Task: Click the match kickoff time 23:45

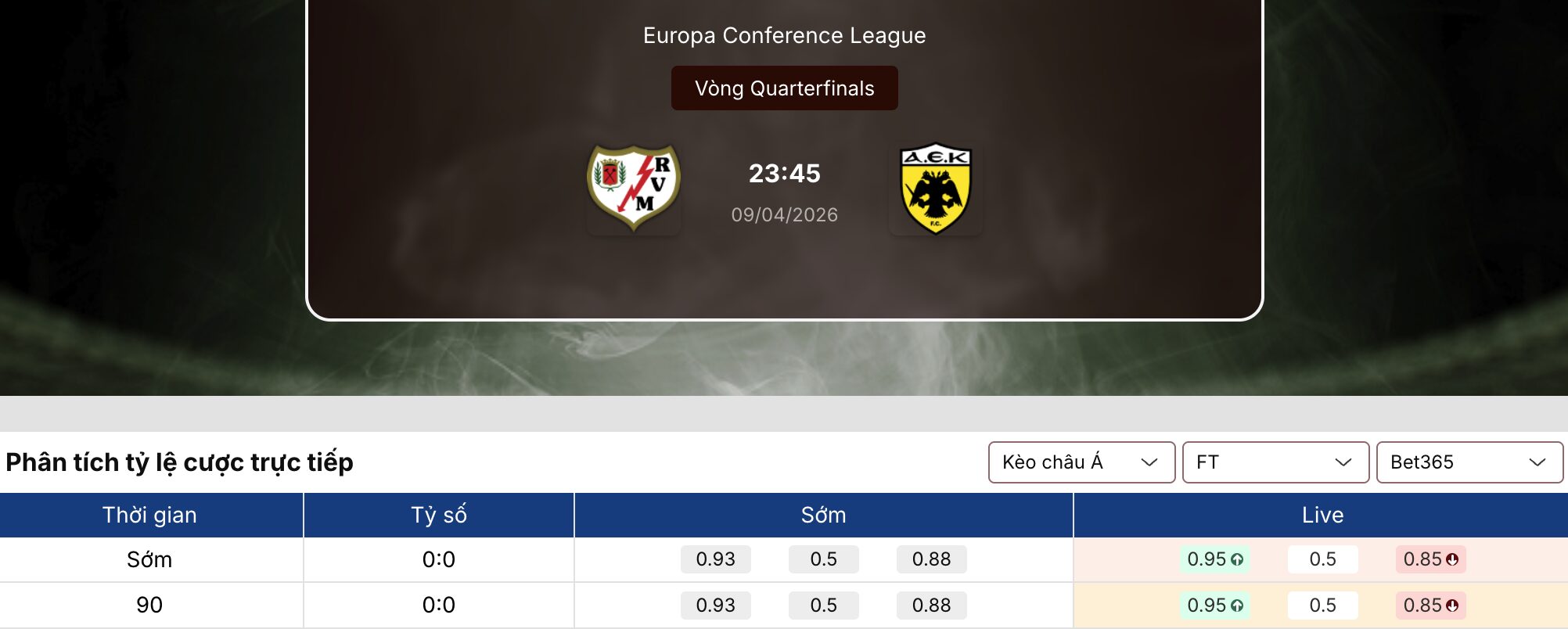Action: click(783, 174)
